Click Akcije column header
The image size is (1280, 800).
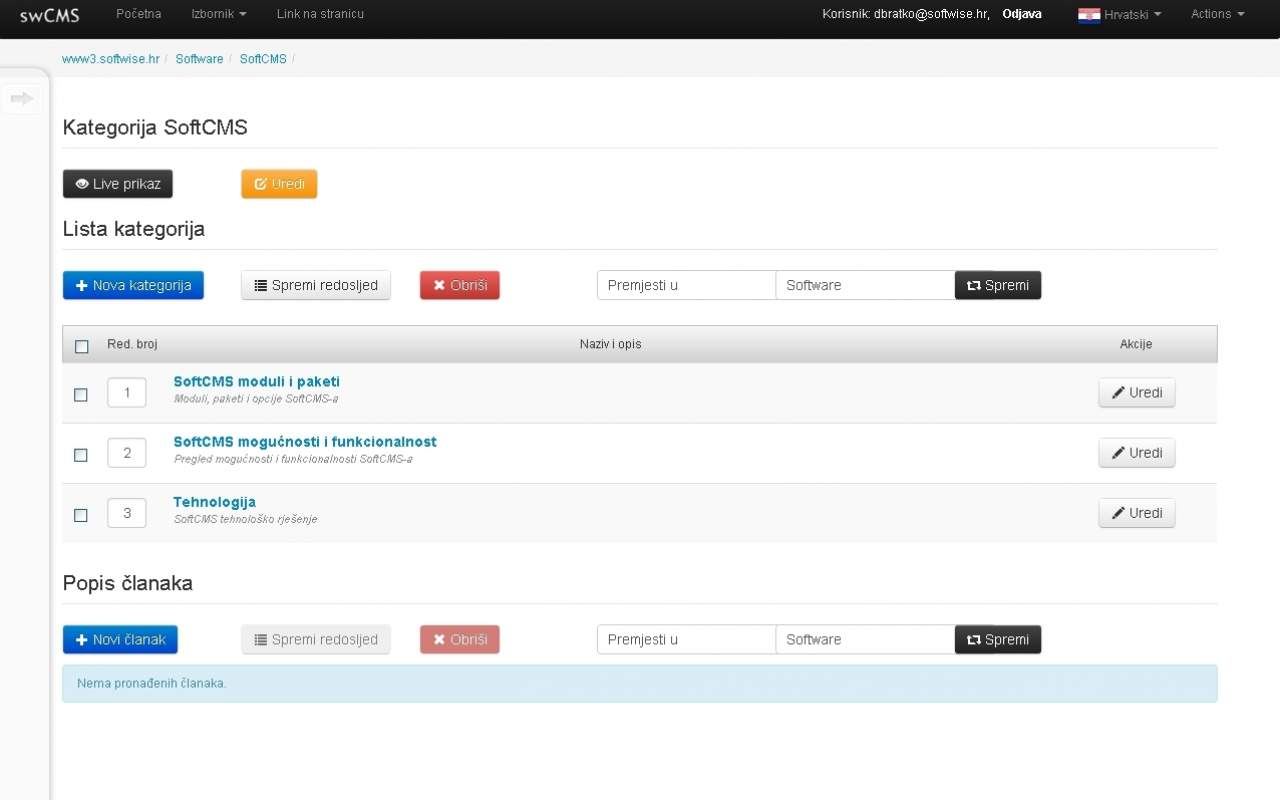[1136, 344]
